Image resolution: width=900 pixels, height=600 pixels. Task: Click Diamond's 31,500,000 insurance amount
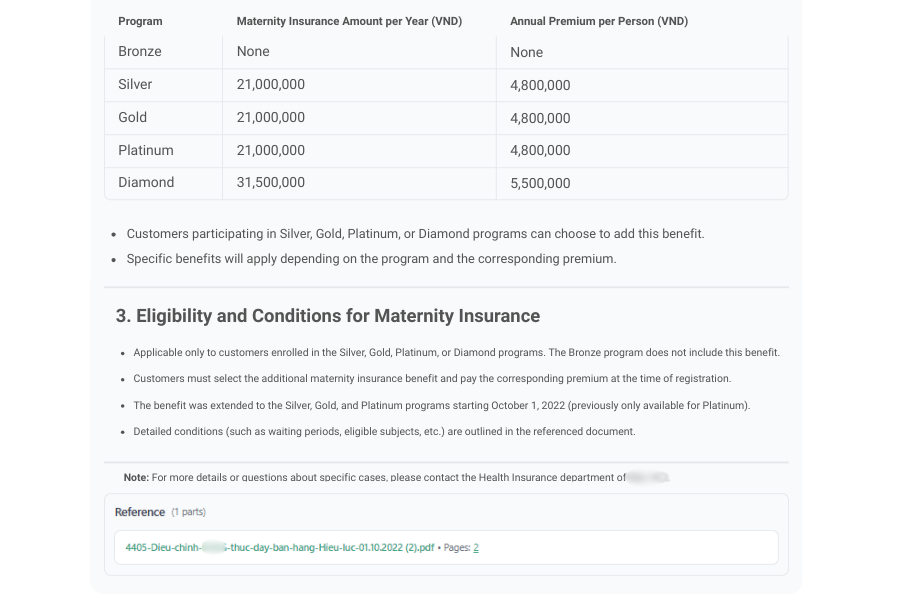271,183
